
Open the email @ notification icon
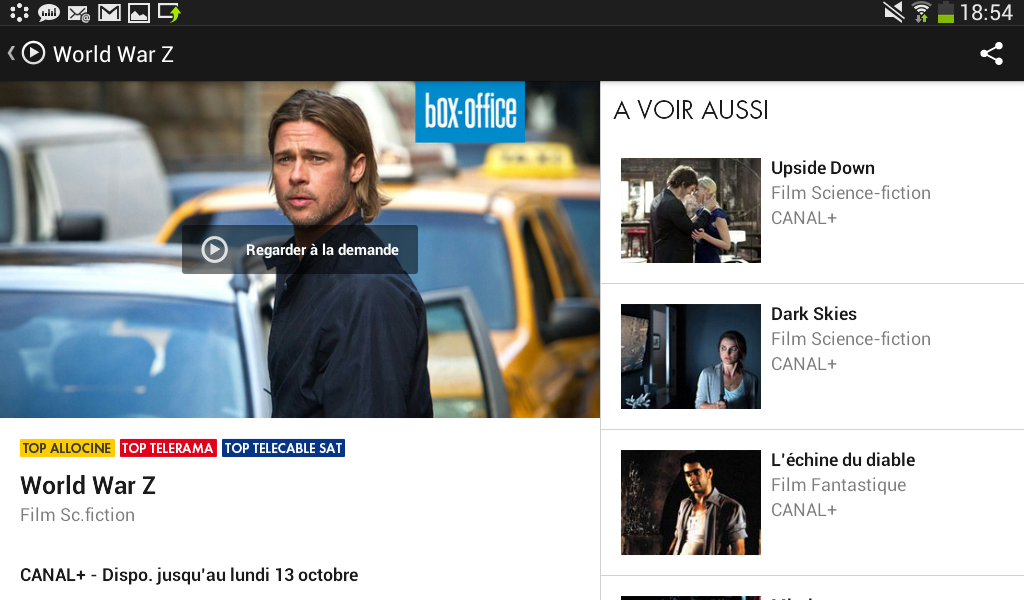click(x=79, y=13)
